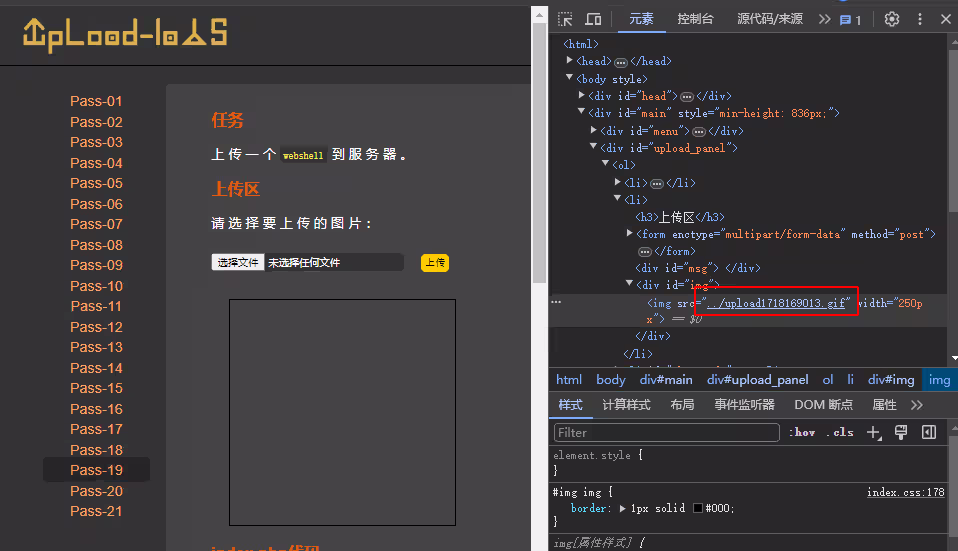Collapse the div id="upload_panel" node
Screen dimensions: 958x551
pyautogui.click(x=593, y=147)
